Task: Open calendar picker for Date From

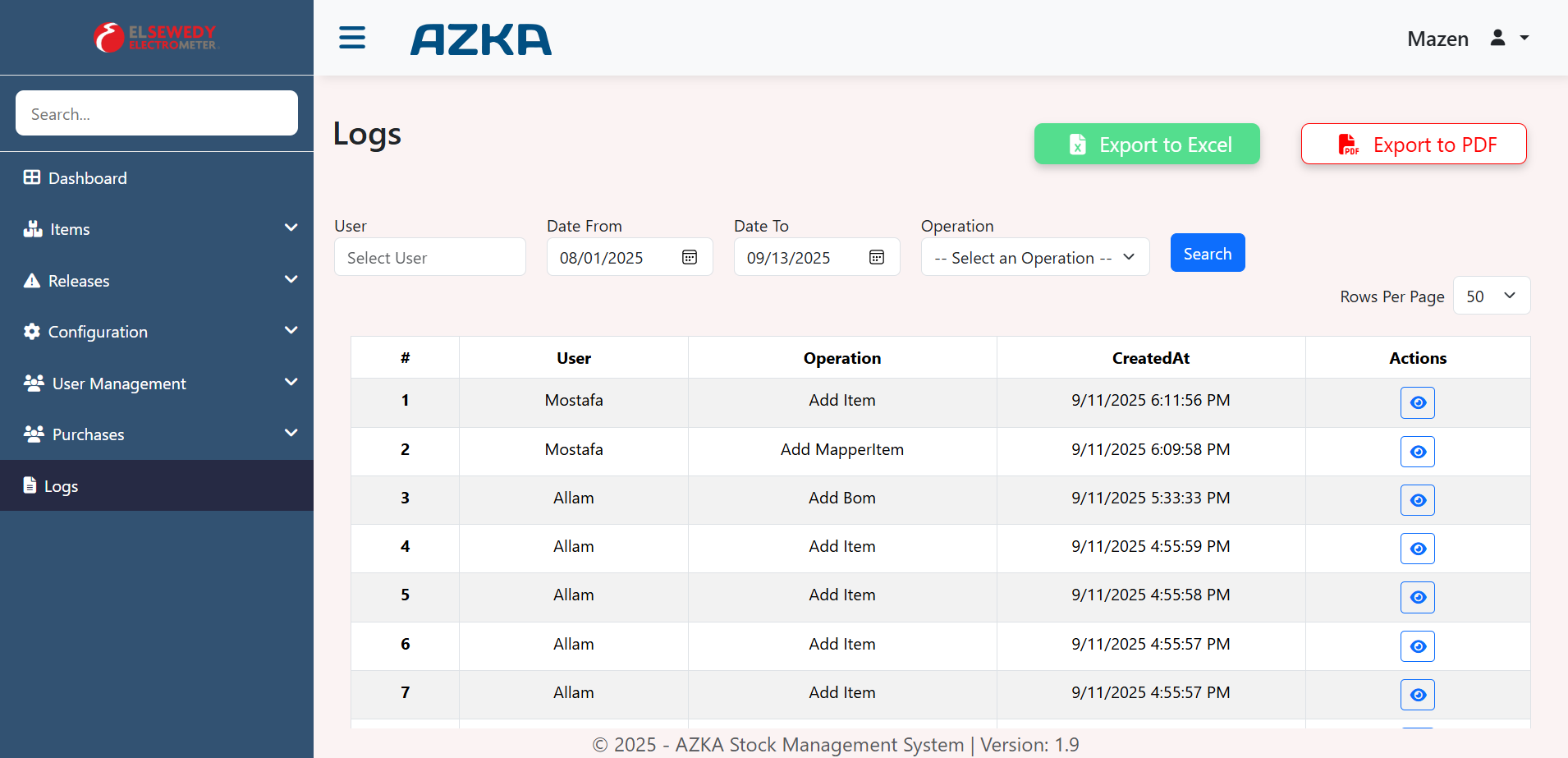Action: (x=690, y=258)
